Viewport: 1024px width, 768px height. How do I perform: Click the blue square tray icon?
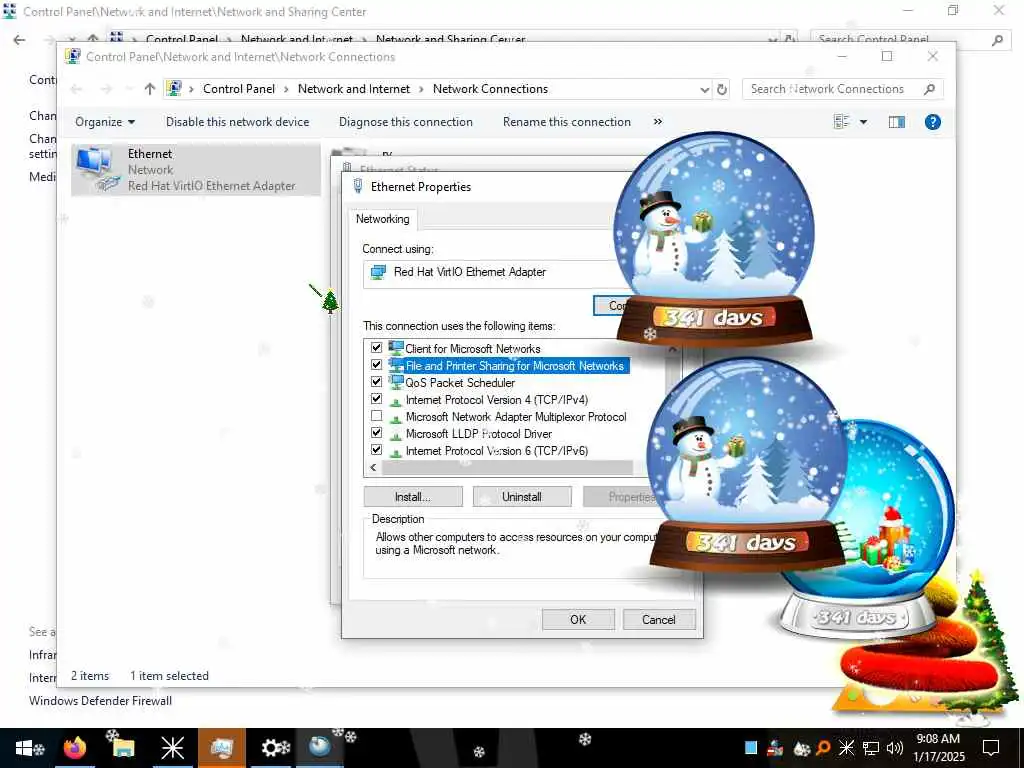point(751,748)
